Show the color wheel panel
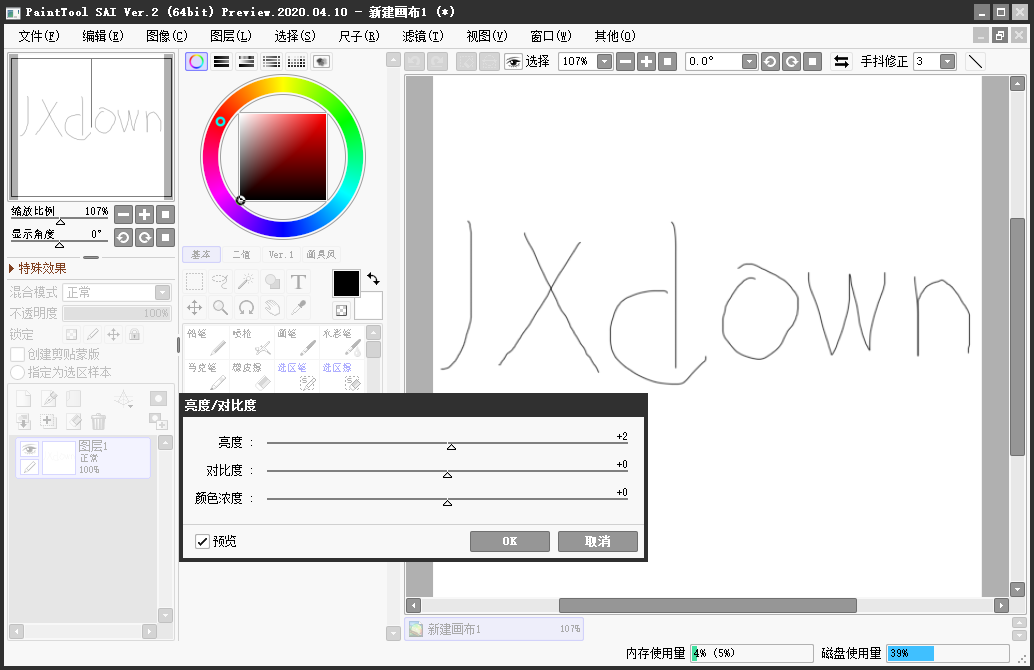1034x670 pixels. pyautogui.click(x=196, y=61)
